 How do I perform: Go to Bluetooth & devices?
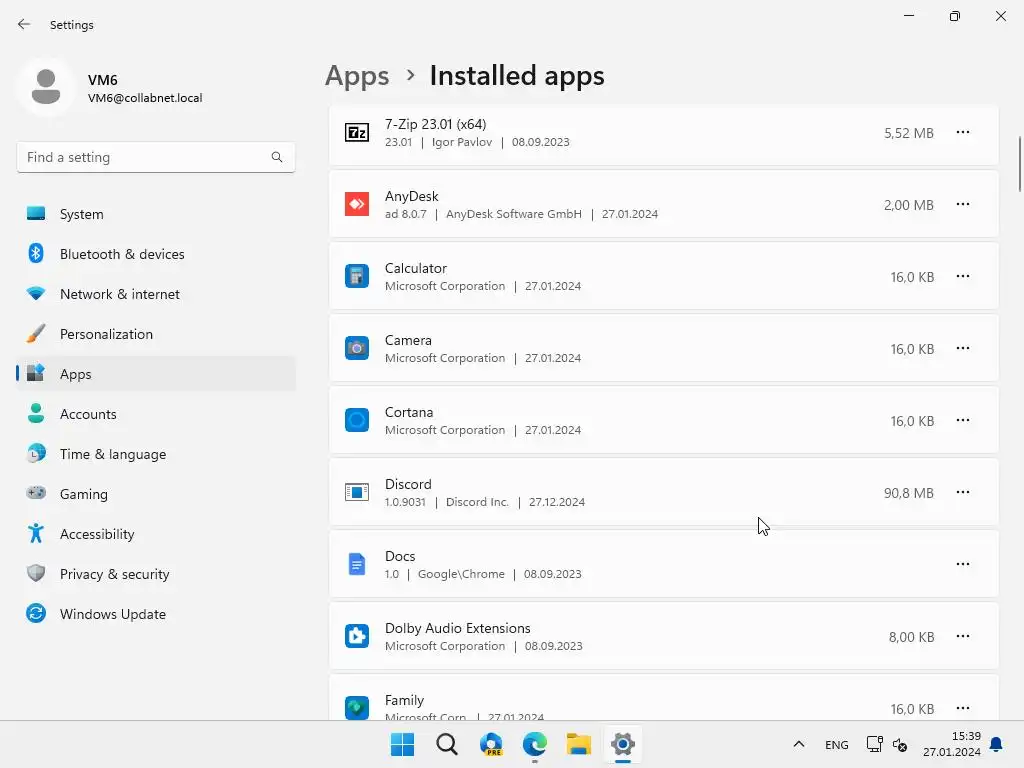pos(155,254)
